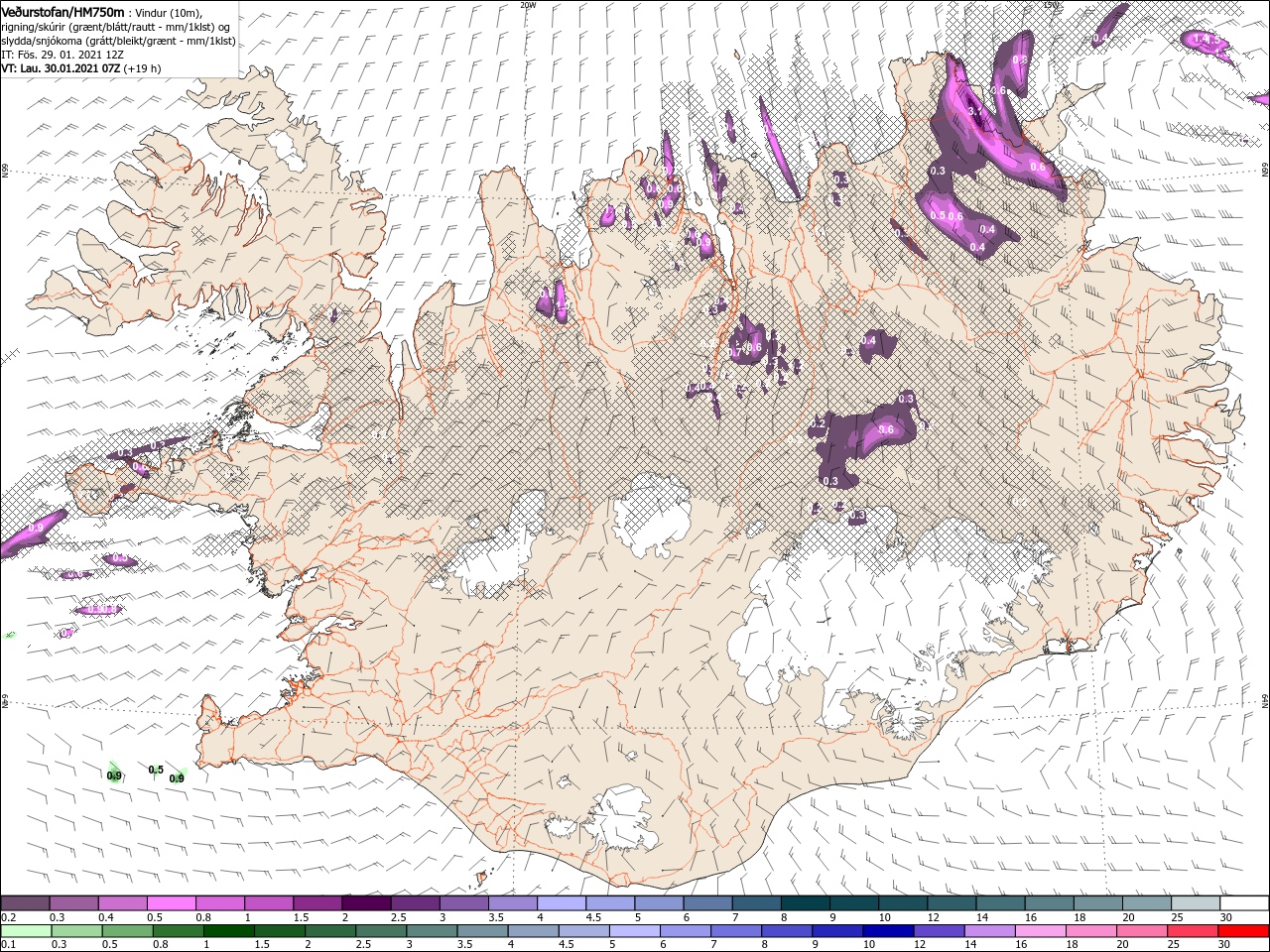Pick upper scale swatch between 0.5 and 0.8
Image resolution: width=1270 pixels, height=952 pixels.
pos(171,903)
